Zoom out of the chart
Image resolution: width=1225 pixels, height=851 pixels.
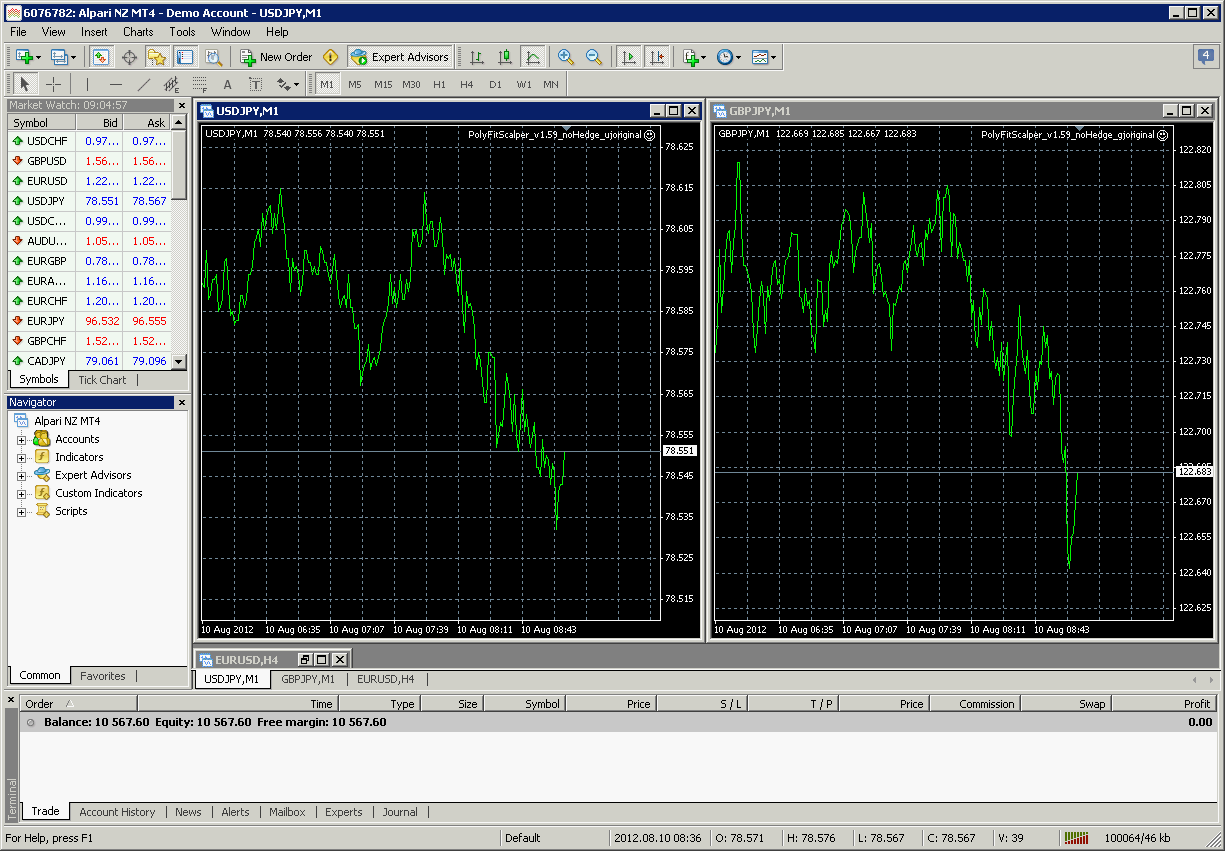click(x=594, y=57)
